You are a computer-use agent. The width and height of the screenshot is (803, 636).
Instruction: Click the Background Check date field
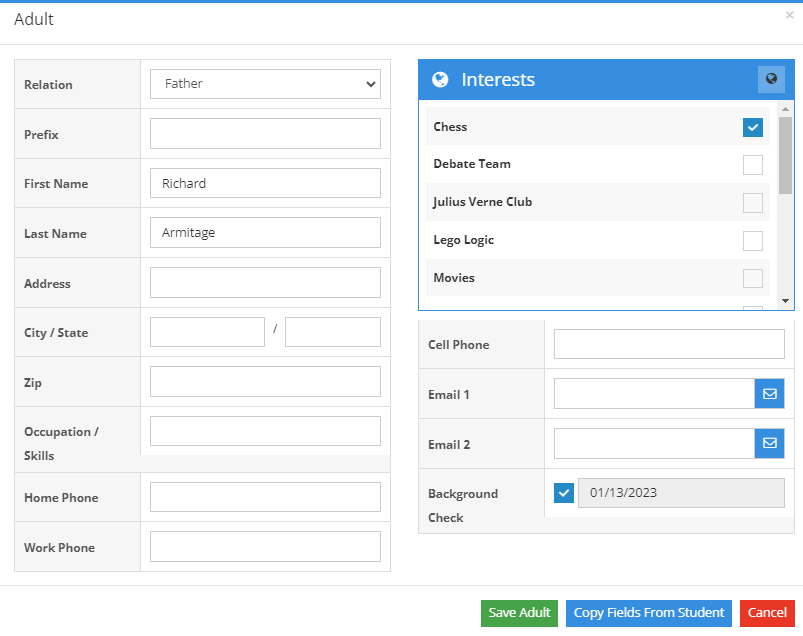681,492
